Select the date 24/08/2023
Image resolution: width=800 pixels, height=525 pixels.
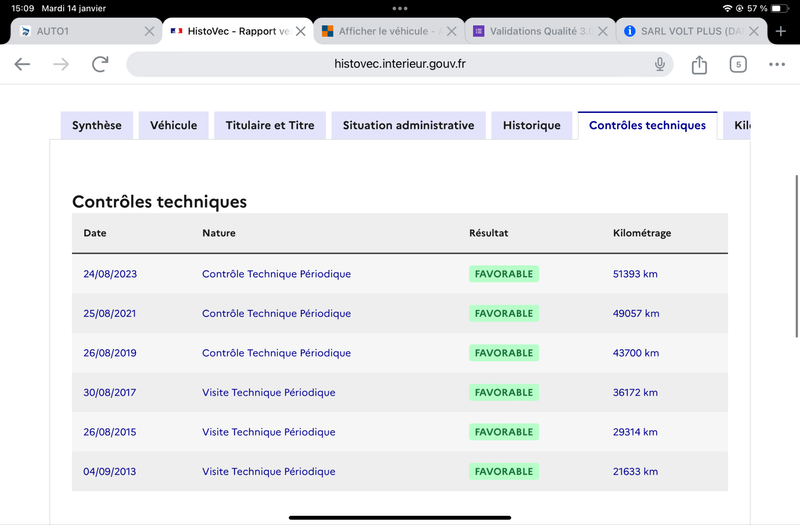tap(110, 274)
